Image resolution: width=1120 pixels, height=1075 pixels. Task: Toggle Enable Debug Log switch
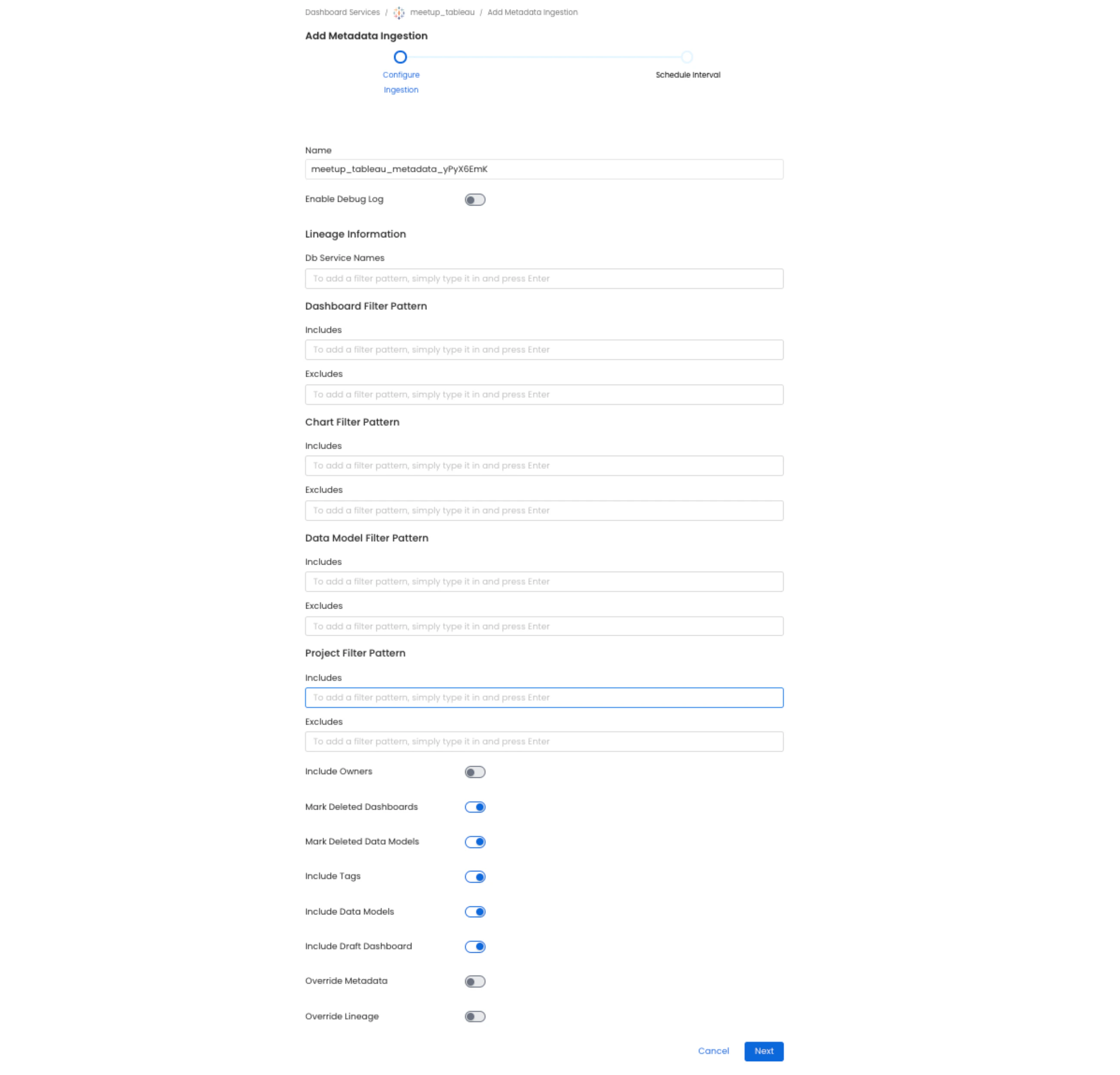(x=474, y=199)
